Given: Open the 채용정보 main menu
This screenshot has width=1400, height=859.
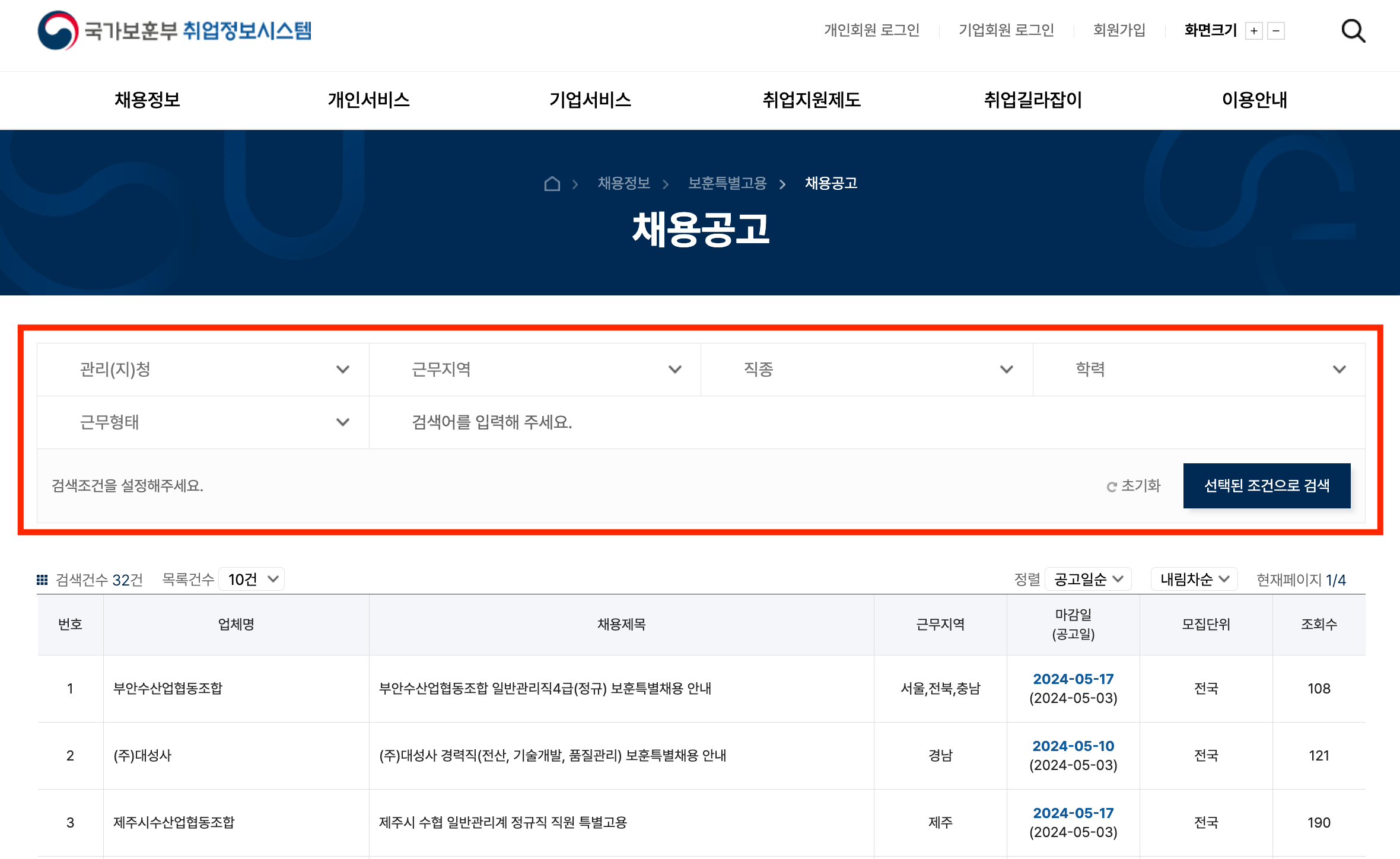Looking at the screenshot, I should (147, 100).
